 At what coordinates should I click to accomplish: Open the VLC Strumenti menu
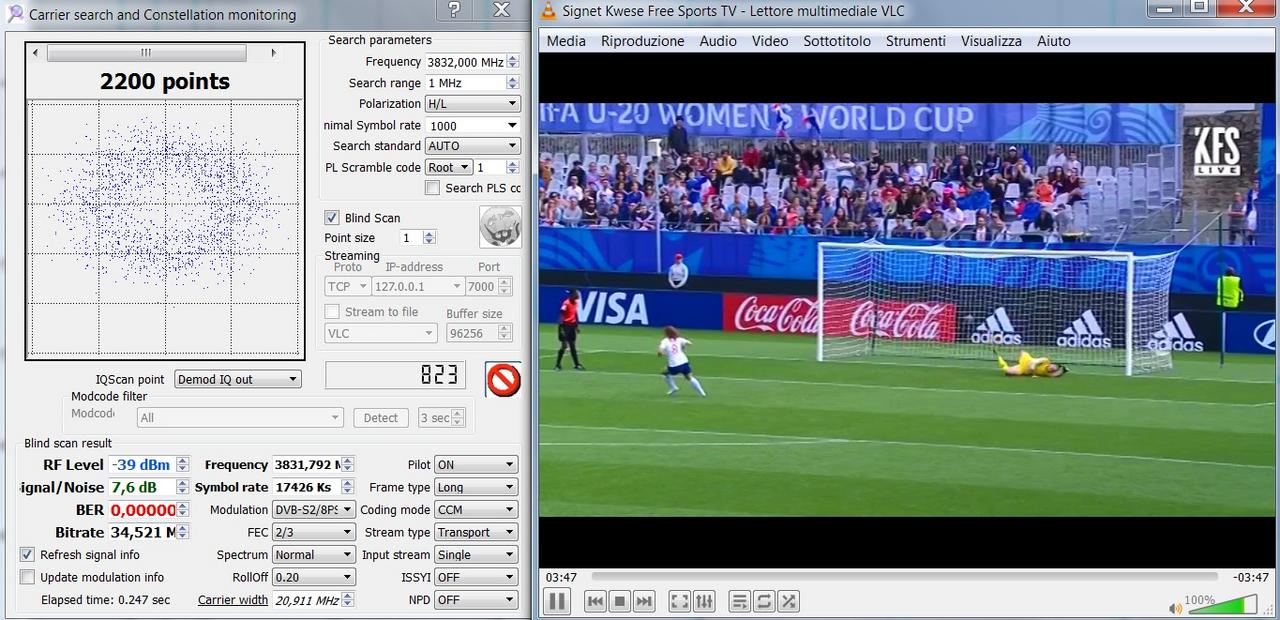[916, 41]
